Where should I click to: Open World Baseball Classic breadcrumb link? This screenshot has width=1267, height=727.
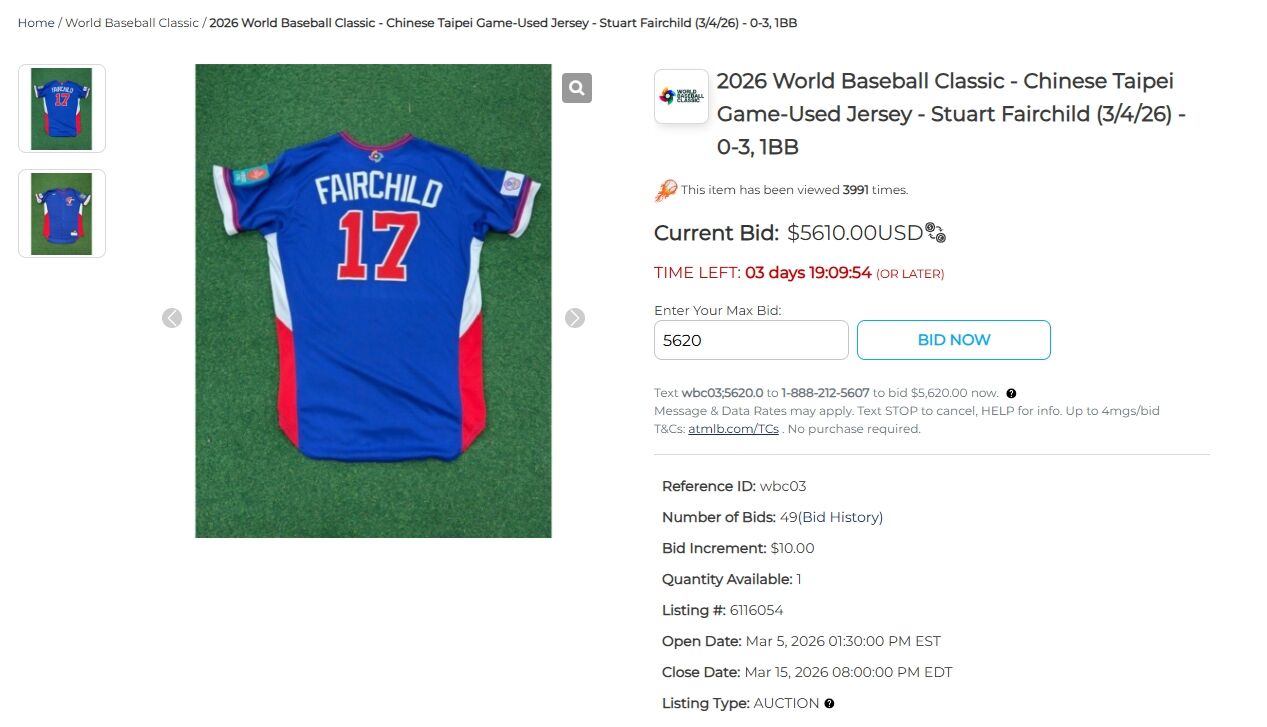click(132, 23)
